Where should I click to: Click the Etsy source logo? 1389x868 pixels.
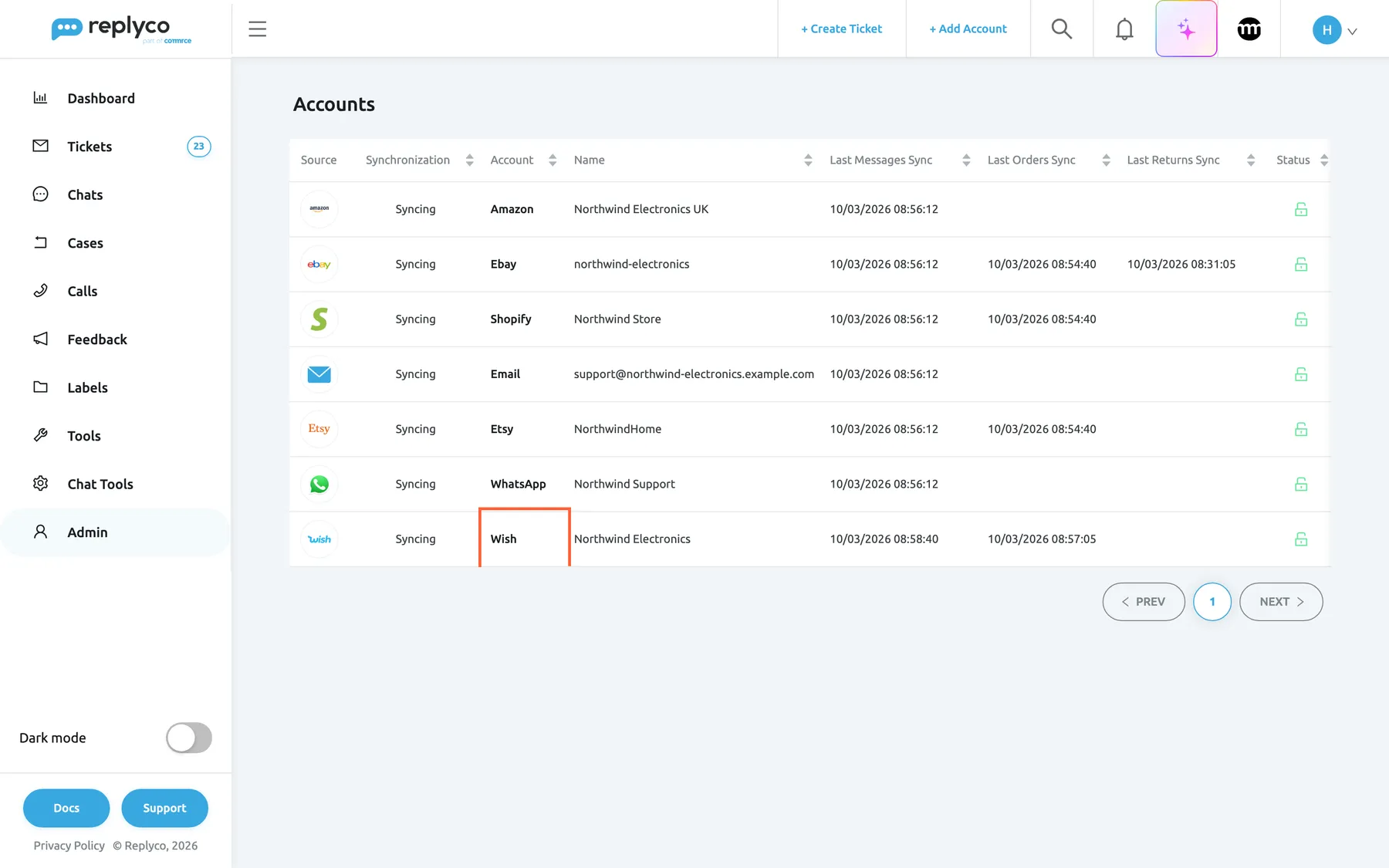pyautogui.click(x=319, y=429)
